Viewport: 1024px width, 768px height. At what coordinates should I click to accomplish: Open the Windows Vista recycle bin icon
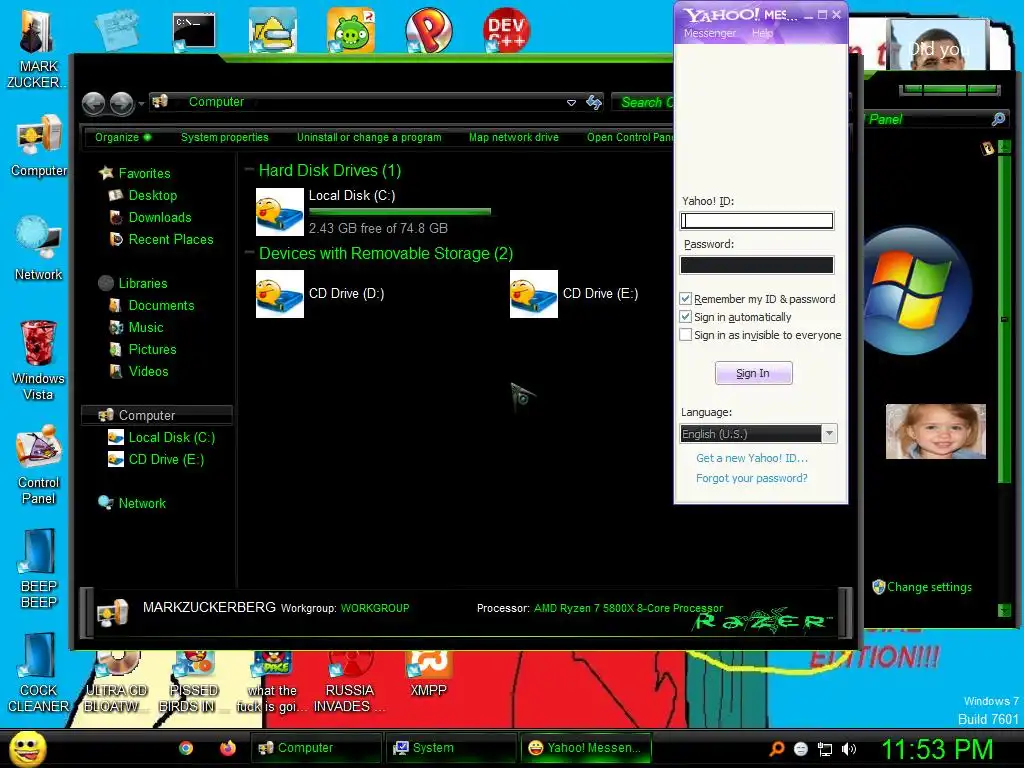click(39, 360)
